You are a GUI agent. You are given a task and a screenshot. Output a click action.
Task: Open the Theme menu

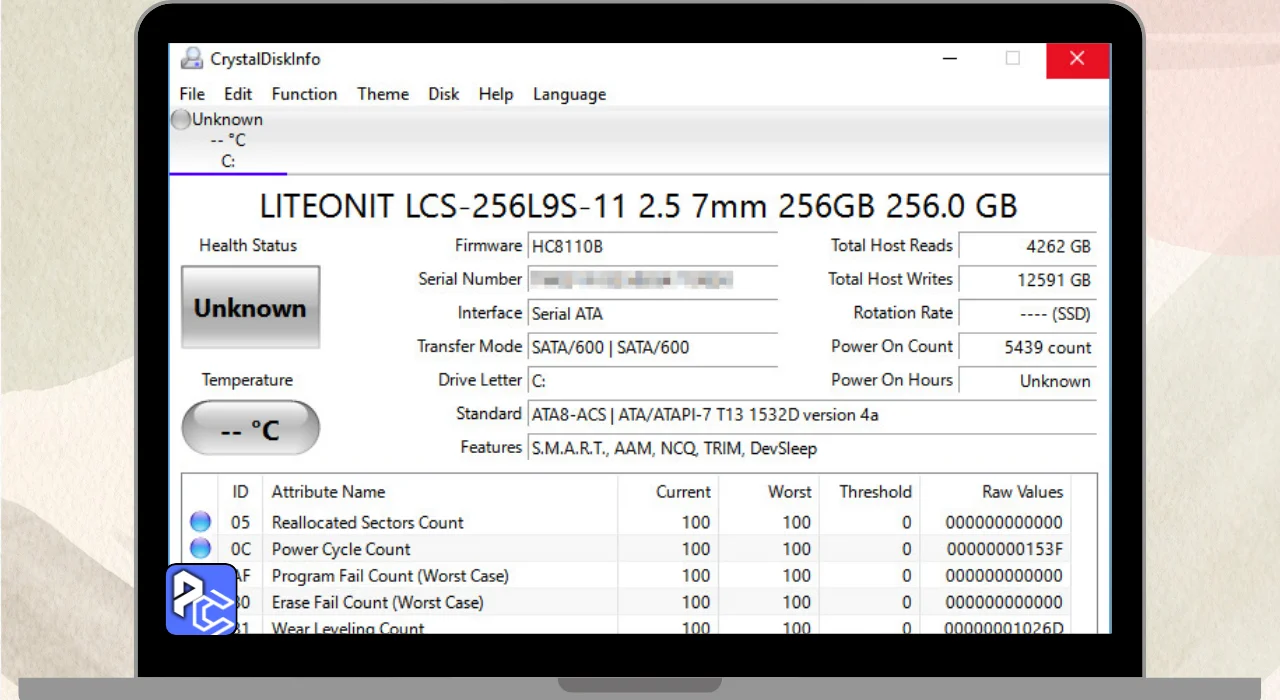coord(383,94)
